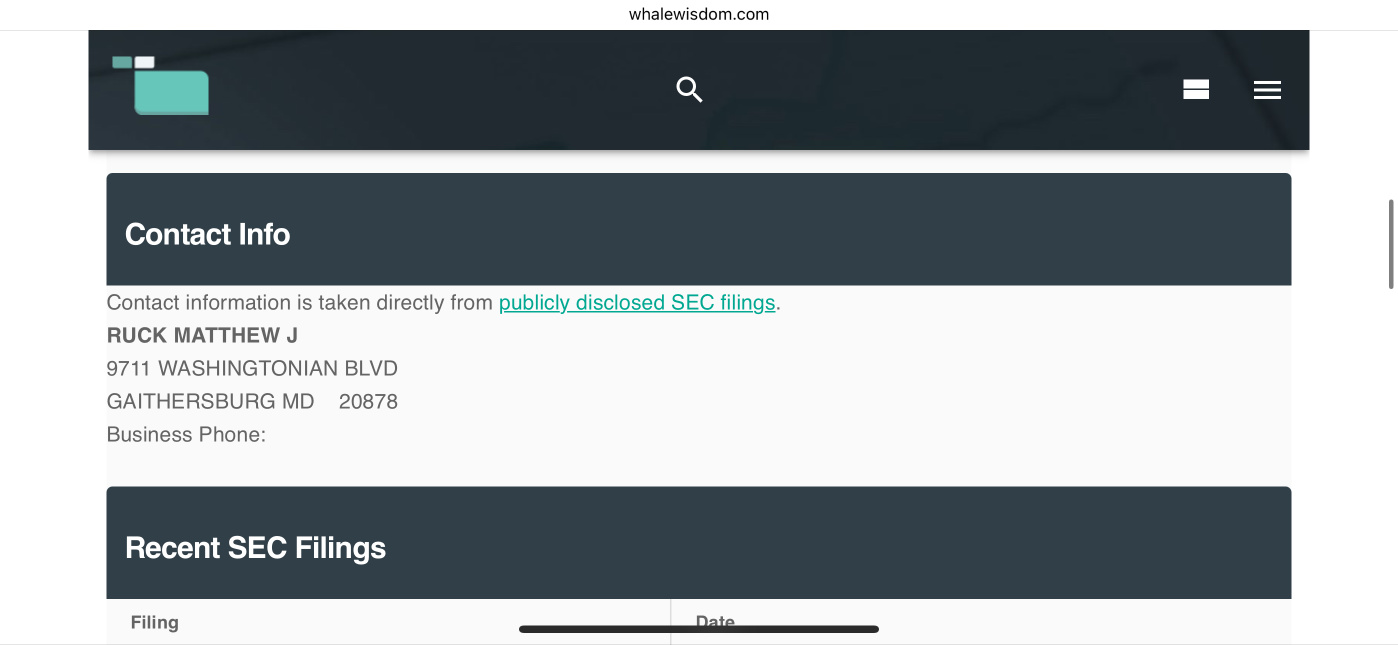Sort by the Filing column header
This screenshot has height=645, width=1398.
pos(155,622)
